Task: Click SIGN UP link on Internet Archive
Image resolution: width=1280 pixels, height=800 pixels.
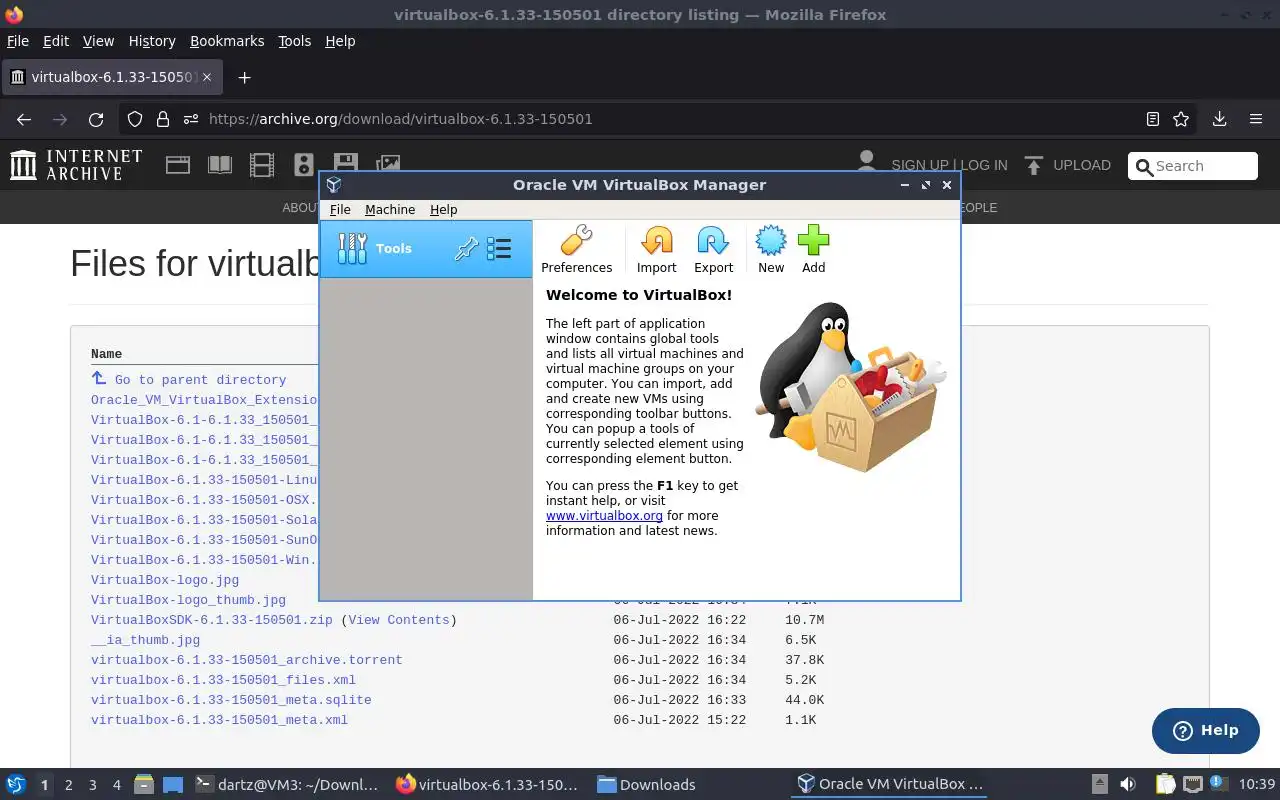Action: point(920,165)
